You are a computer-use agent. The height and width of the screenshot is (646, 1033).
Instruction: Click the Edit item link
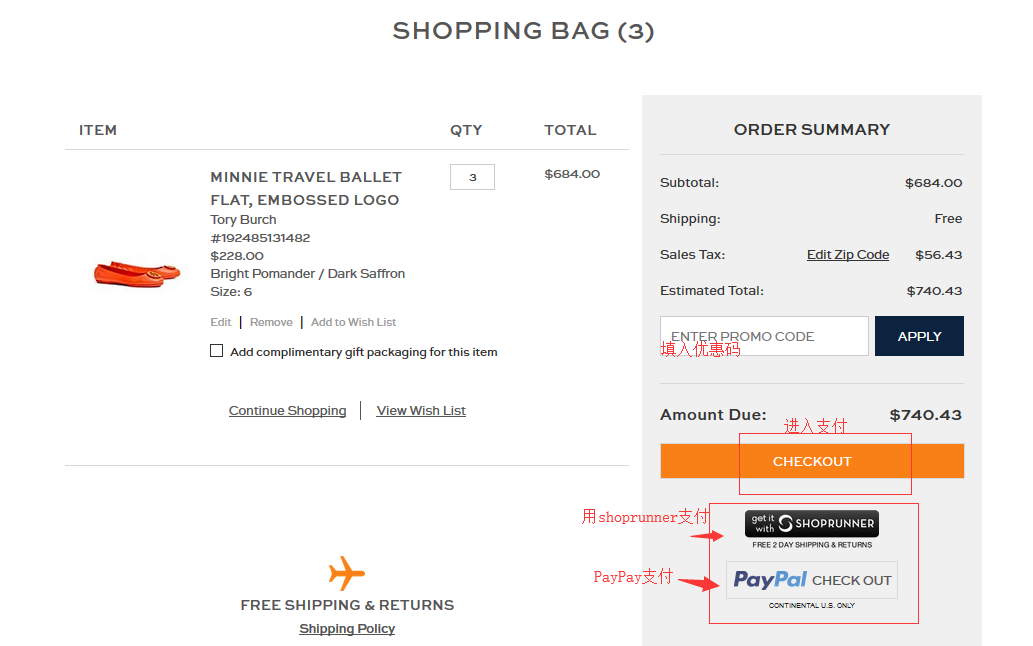click(x=220, y=322)
